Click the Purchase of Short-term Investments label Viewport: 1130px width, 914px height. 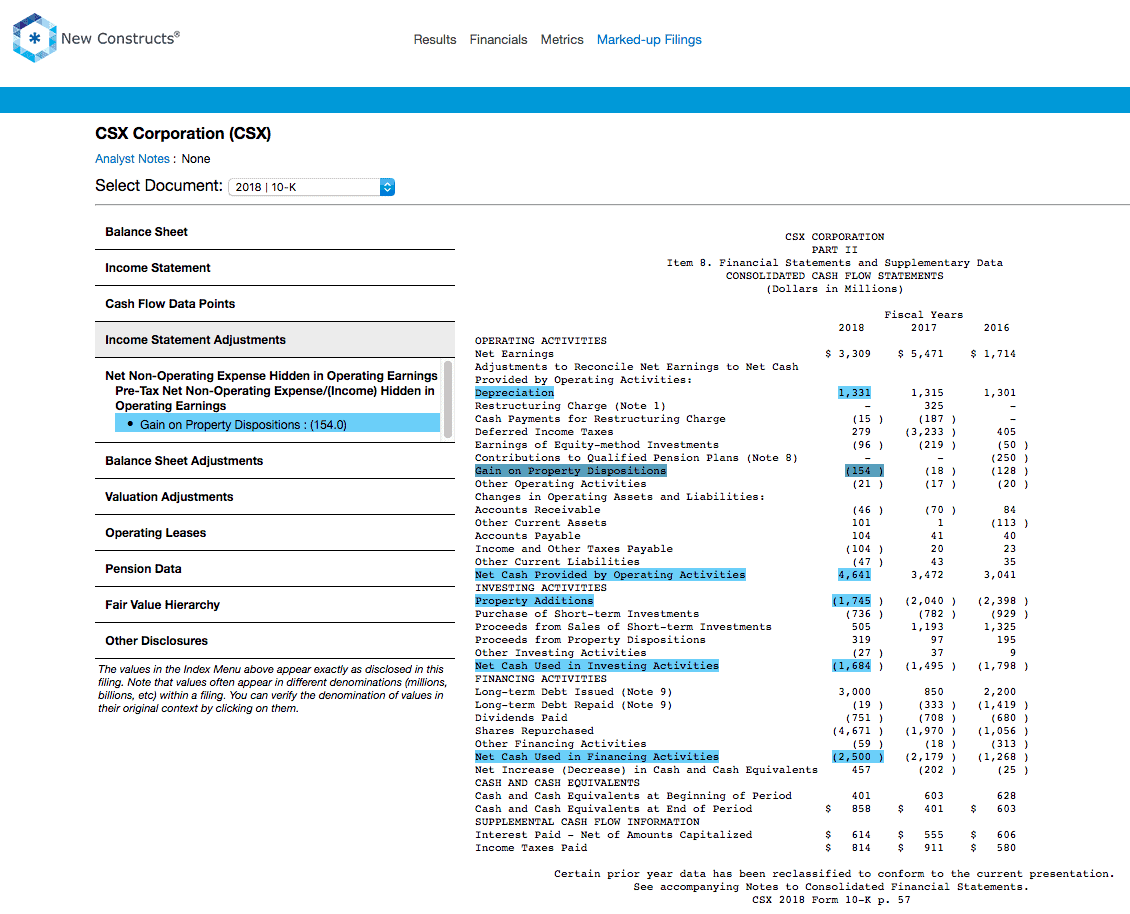click(x=587, y=613)
